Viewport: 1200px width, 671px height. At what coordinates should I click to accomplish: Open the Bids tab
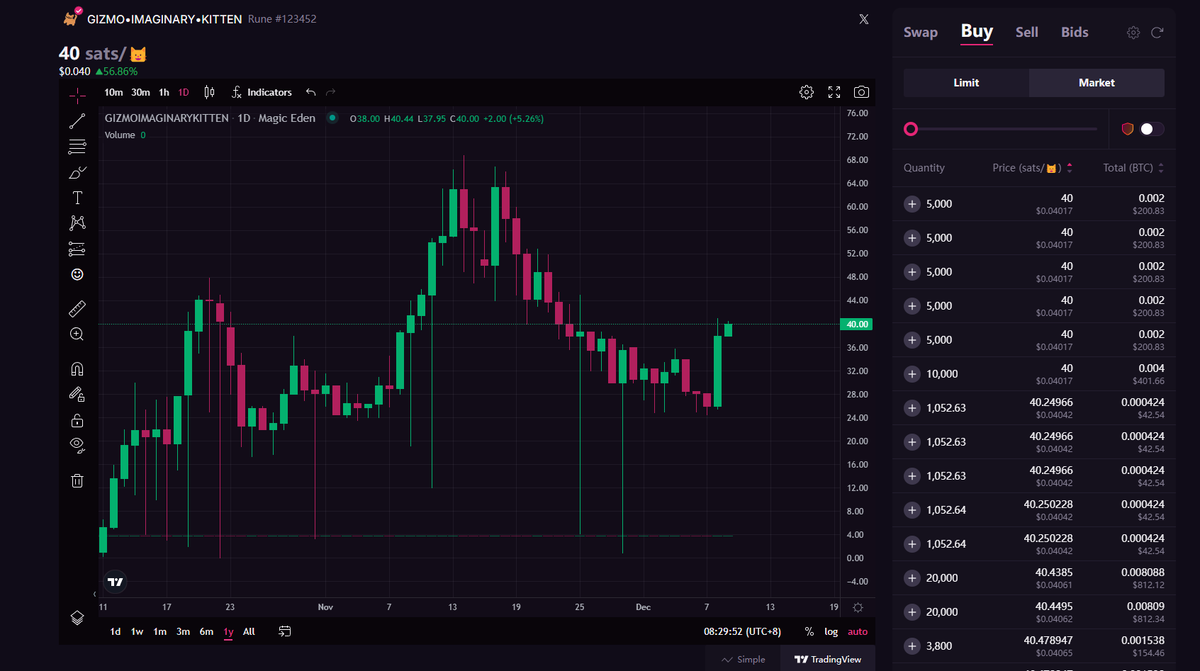point(1074,32)
